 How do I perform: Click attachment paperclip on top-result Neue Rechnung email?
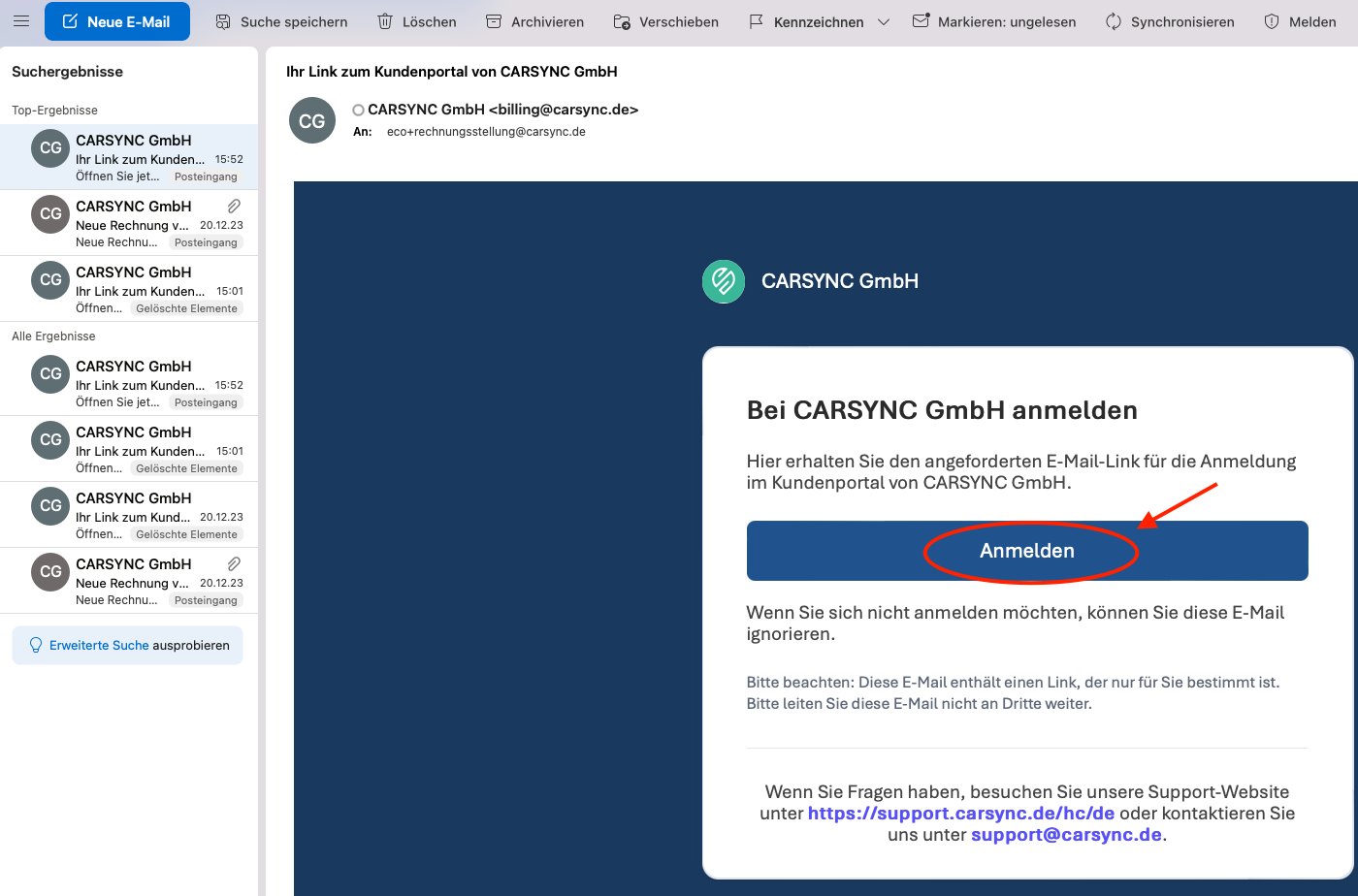click(234, 206)
